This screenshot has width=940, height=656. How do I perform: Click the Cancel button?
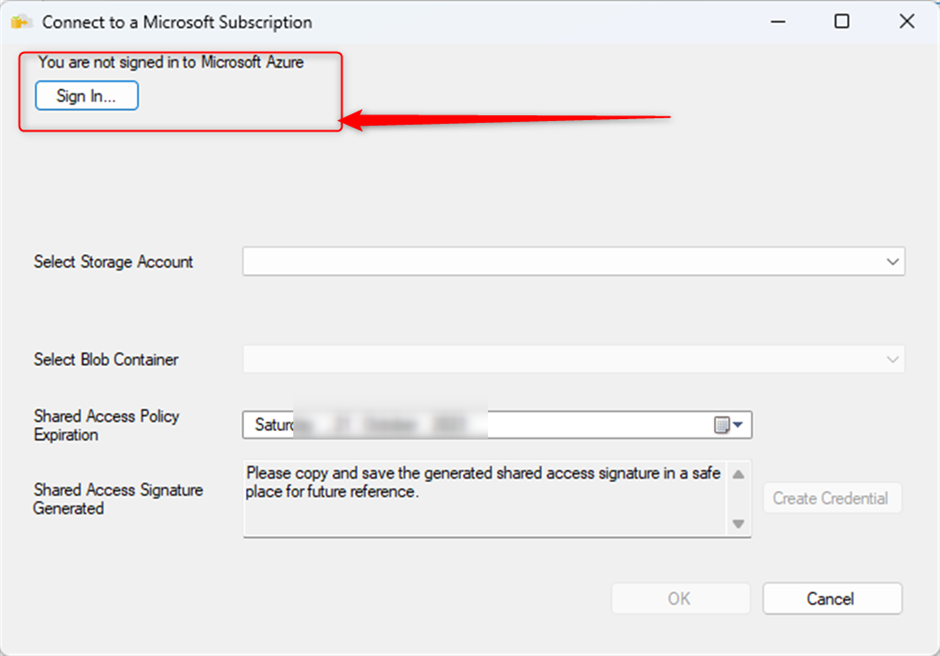832,598
